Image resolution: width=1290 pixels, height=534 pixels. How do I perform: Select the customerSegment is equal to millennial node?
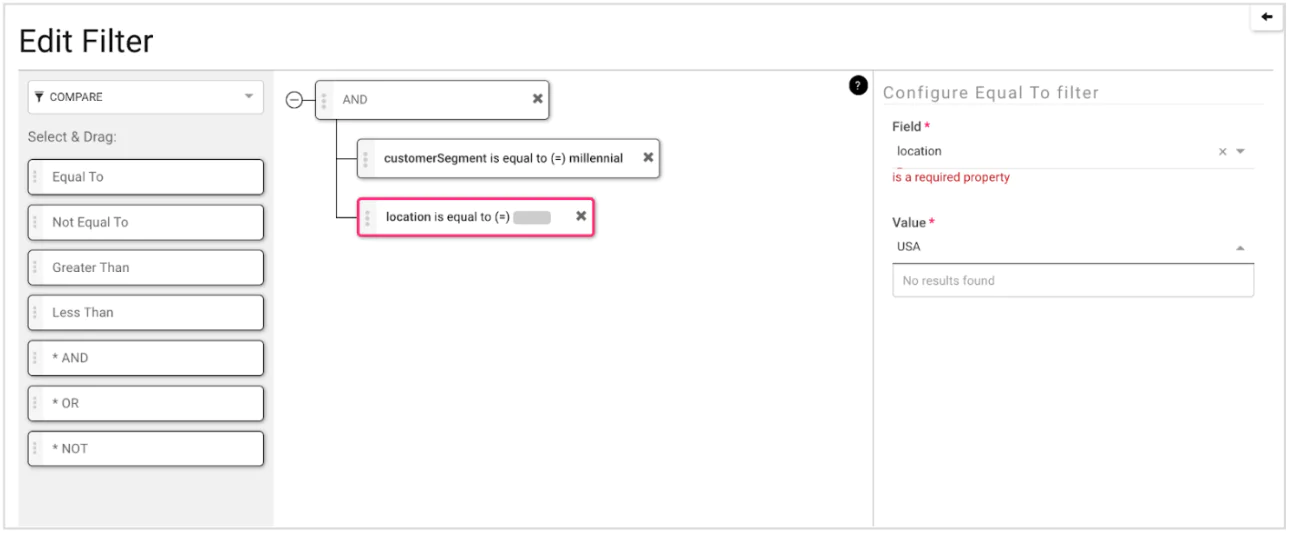[503, 158]
